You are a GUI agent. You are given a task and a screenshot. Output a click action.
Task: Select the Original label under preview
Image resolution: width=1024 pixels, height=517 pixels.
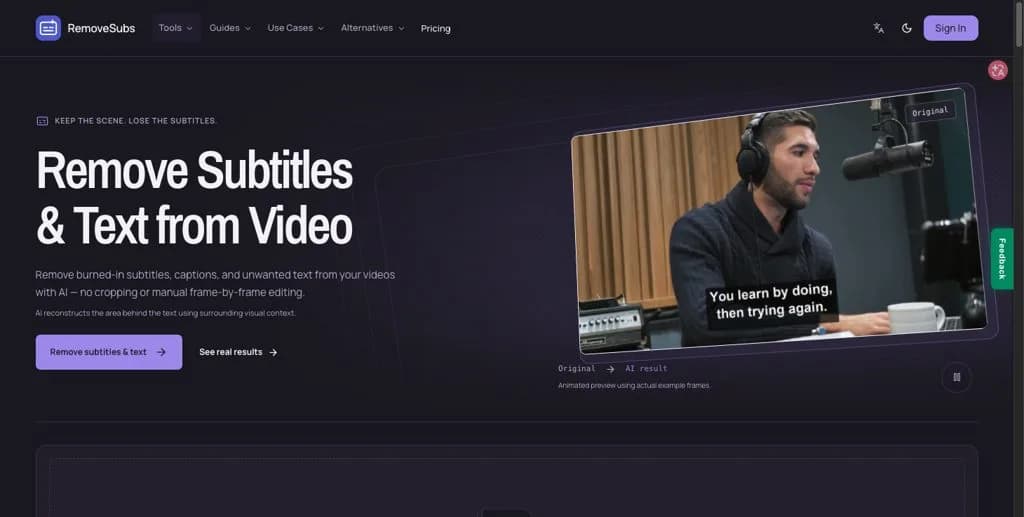click(x=576, y=369)
